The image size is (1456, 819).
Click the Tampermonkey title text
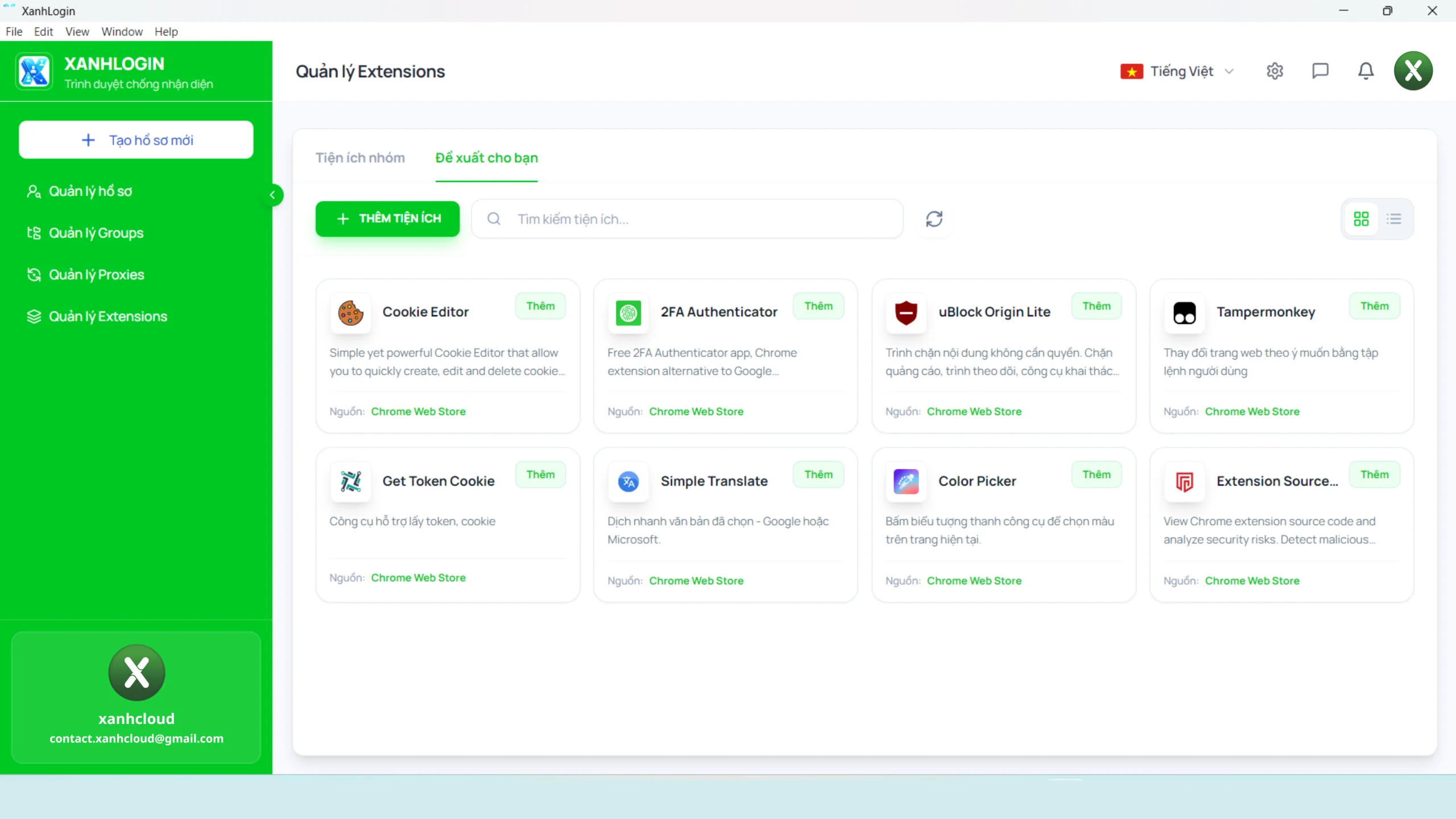pos(1266,312)
